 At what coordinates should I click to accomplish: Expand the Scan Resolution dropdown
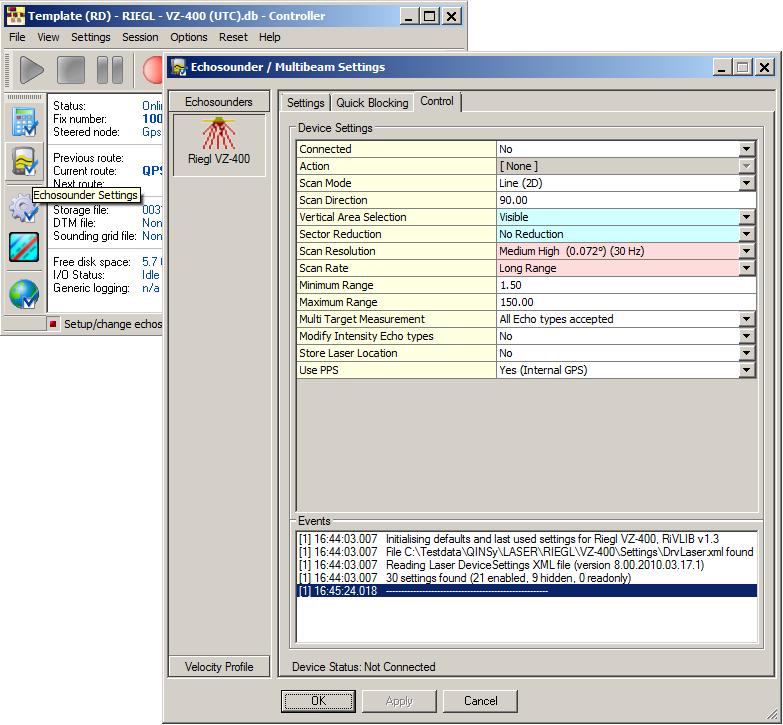[x=746, y=251]
